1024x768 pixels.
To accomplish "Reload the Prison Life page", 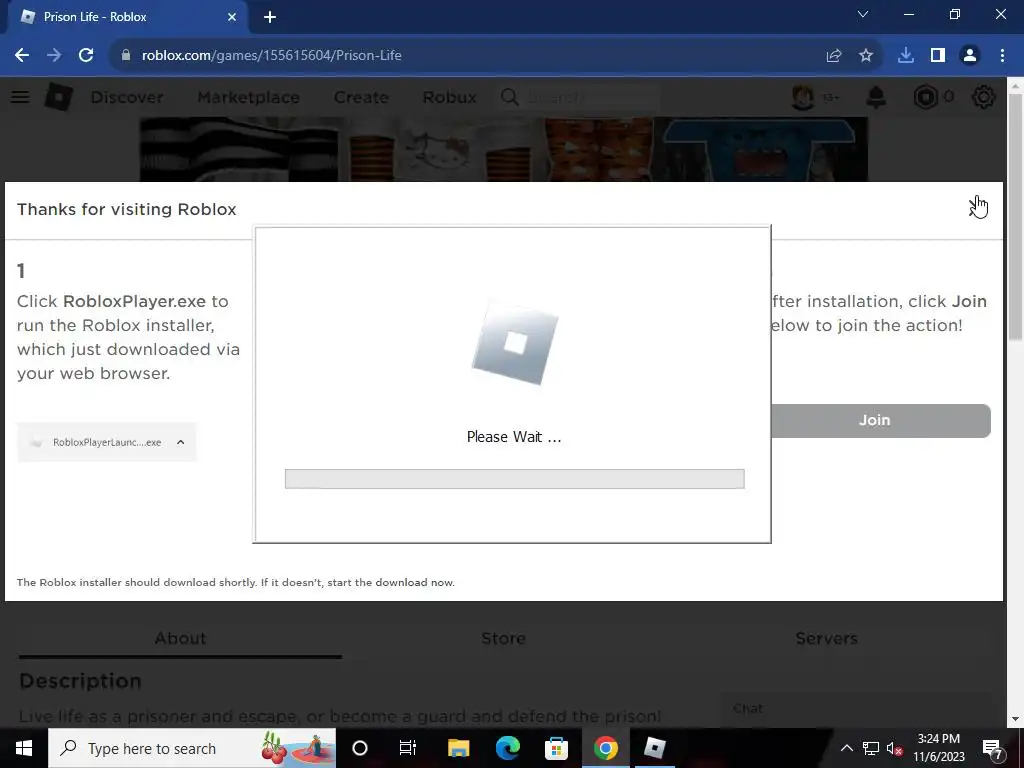I will pyautogui.click(x=86, y=56).
